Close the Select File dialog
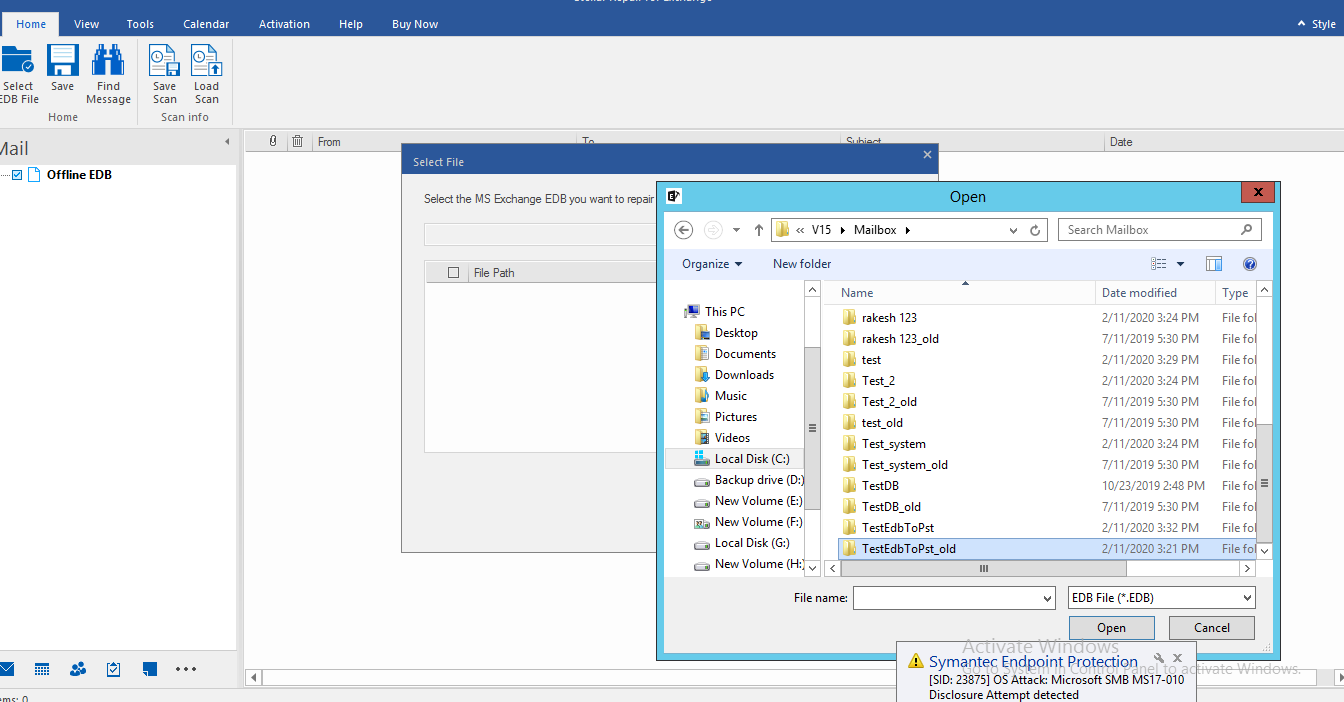The height and width of the screenshot is (702, 1344). (927, 155)
